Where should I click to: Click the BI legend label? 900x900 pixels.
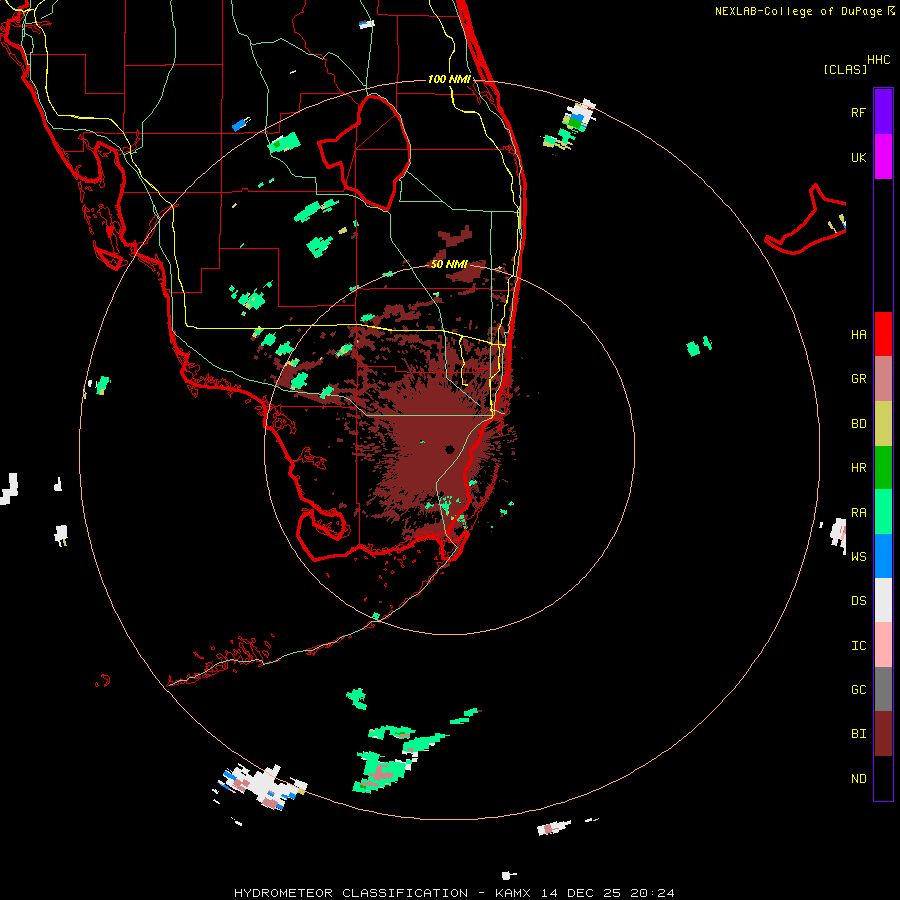coord(858,734)
